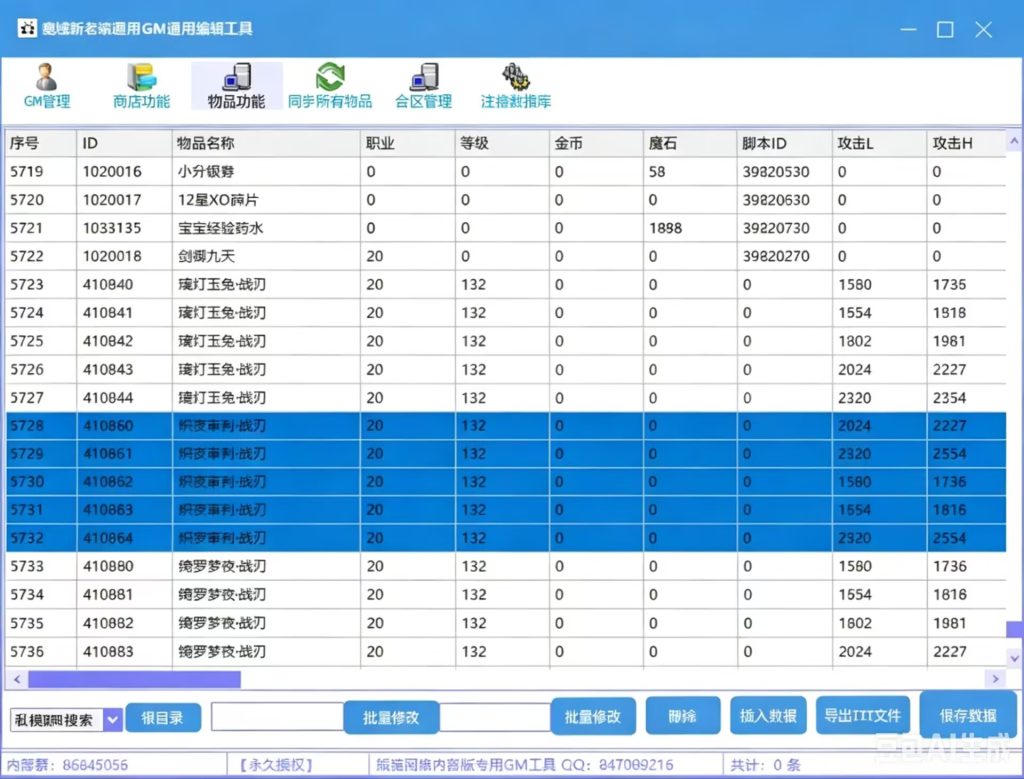Focus the search text input field
Image resolution: width=1024 pixels, height=779 pixels.
tap(278, 717)
